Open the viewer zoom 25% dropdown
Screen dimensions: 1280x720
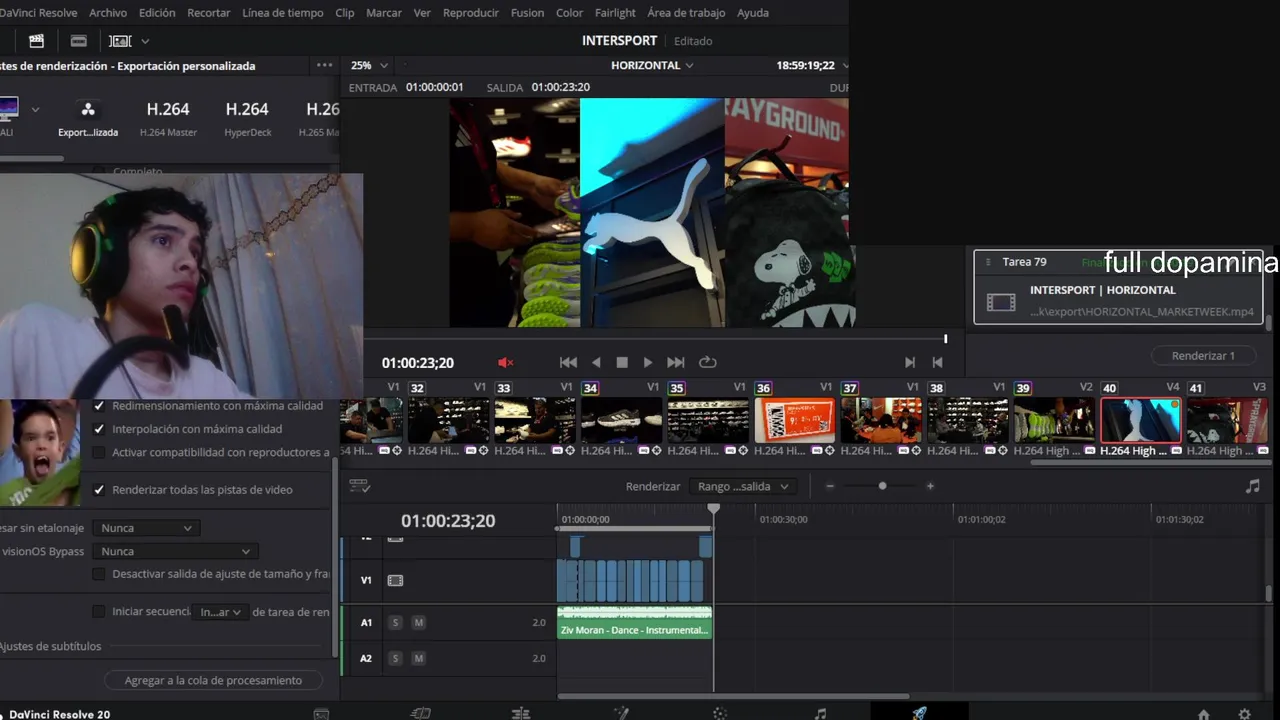click(x=369, y=65)
